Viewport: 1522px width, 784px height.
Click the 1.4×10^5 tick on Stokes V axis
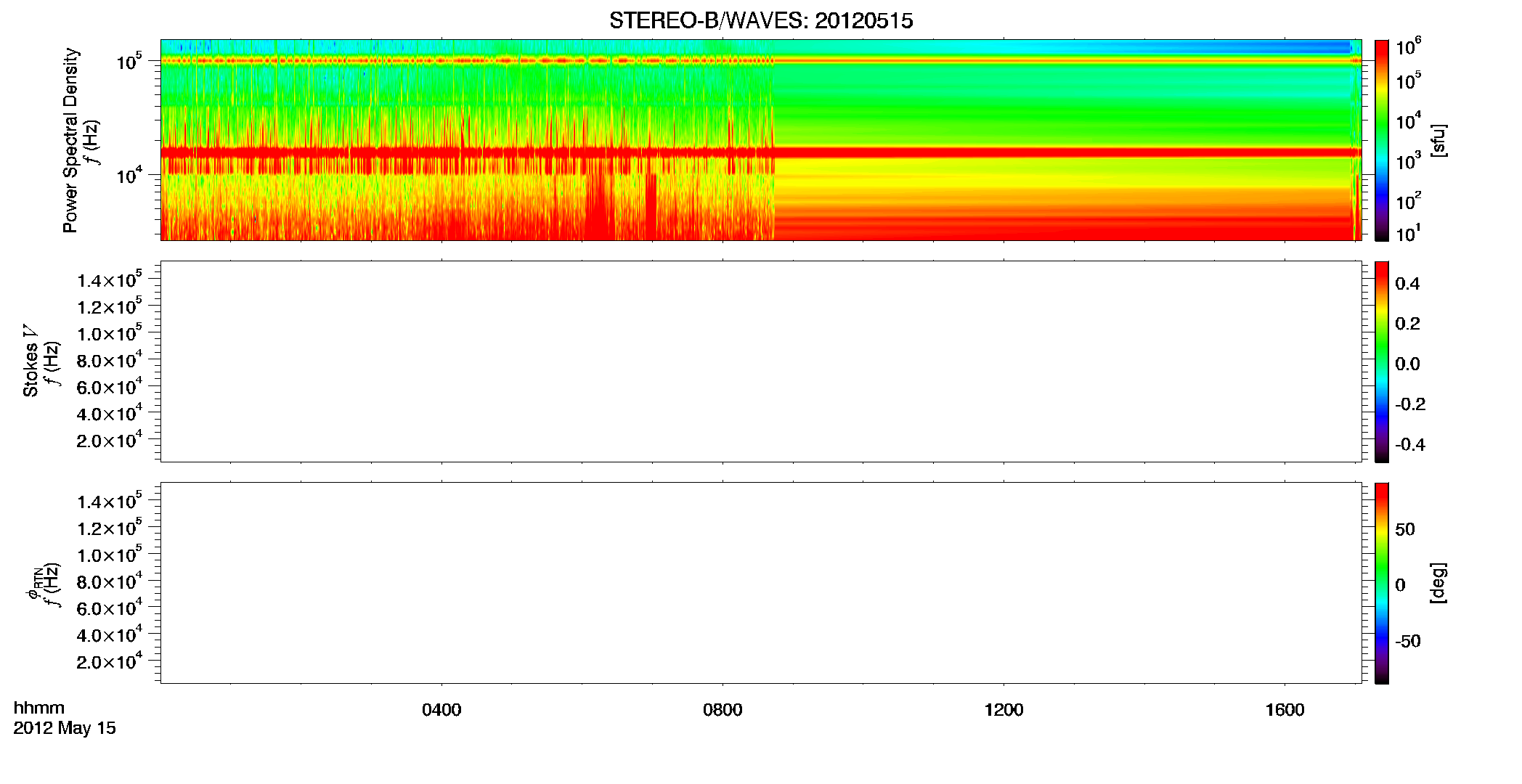point(109,279)
